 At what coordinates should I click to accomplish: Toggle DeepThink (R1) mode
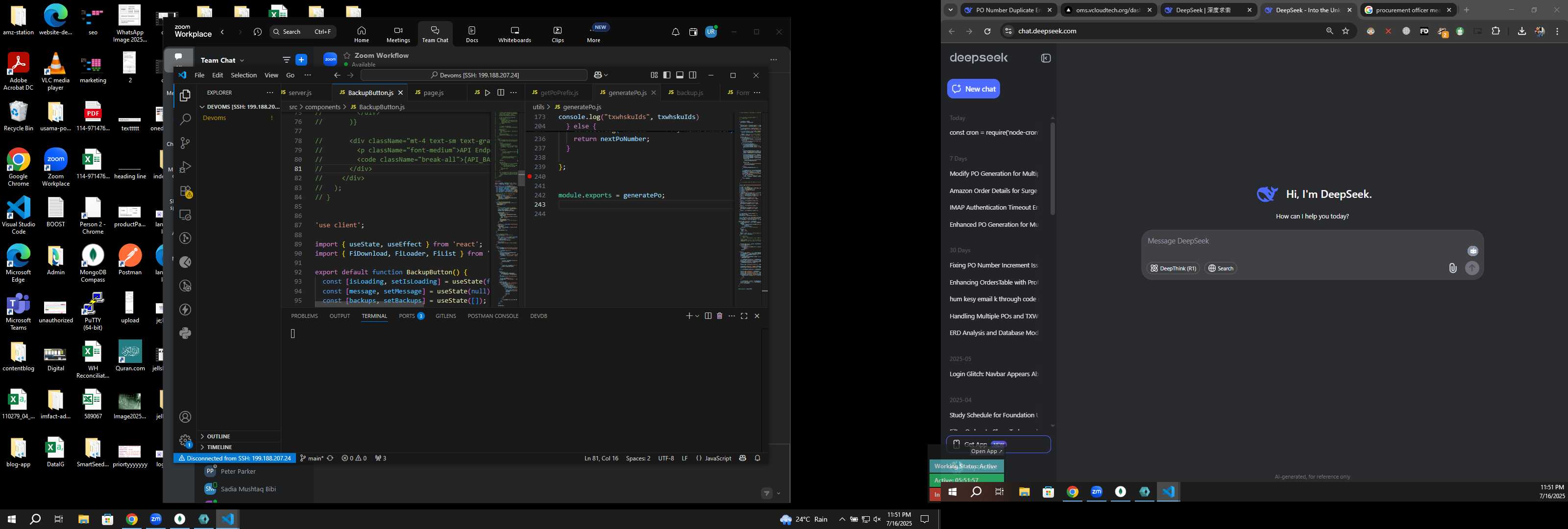[1173, 268]
